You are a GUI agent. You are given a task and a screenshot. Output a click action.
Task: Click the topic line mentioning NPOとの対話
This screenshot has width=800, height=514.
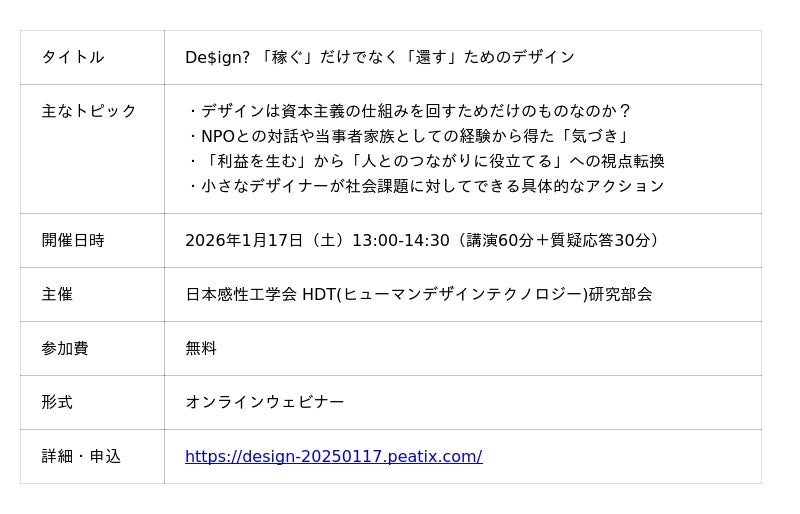pyautogui.click(x=410, y=136)
